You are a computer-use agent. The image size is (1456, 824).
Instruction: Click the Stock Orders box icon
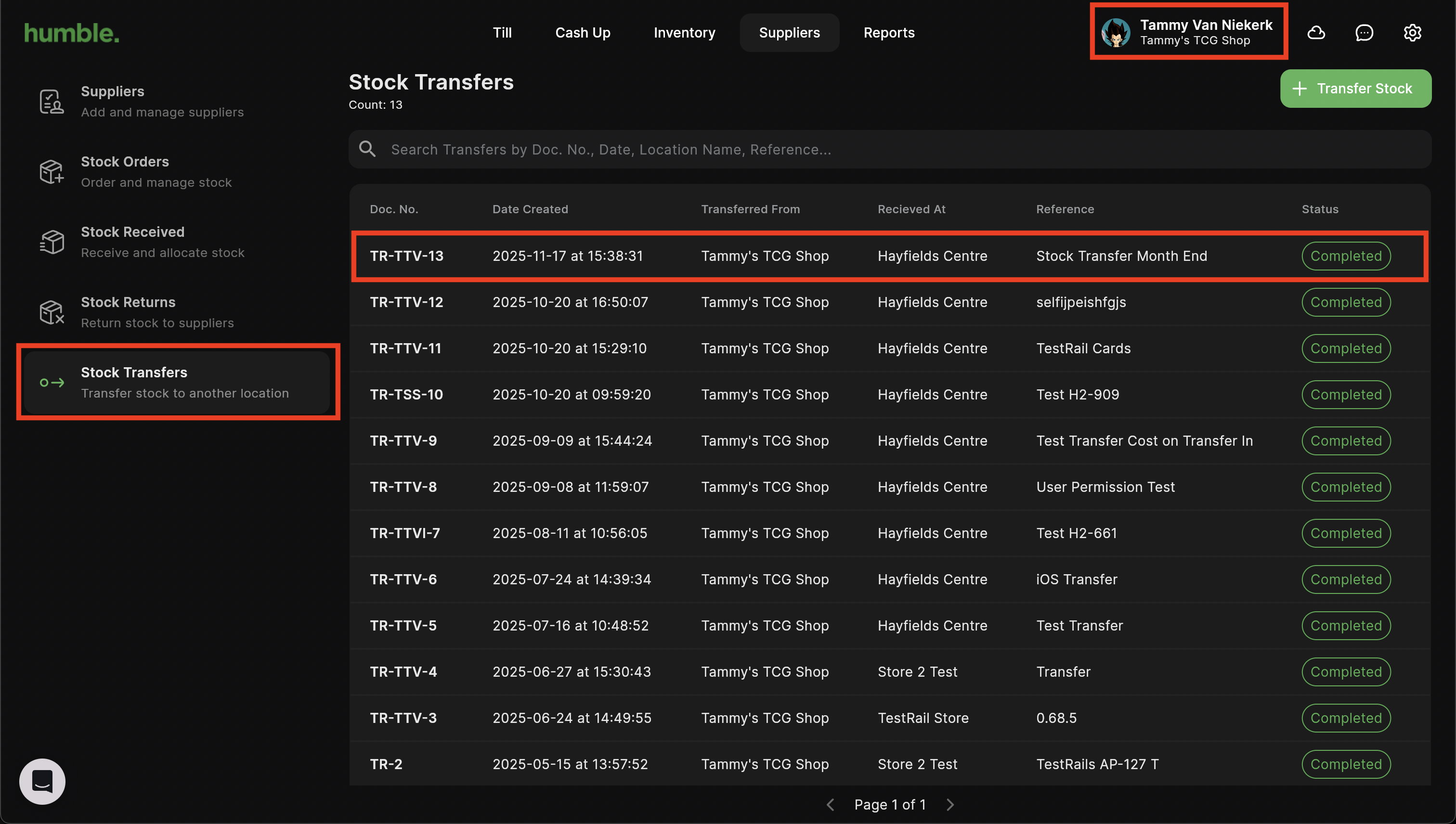pyautogui.click(x=52, y=171)
